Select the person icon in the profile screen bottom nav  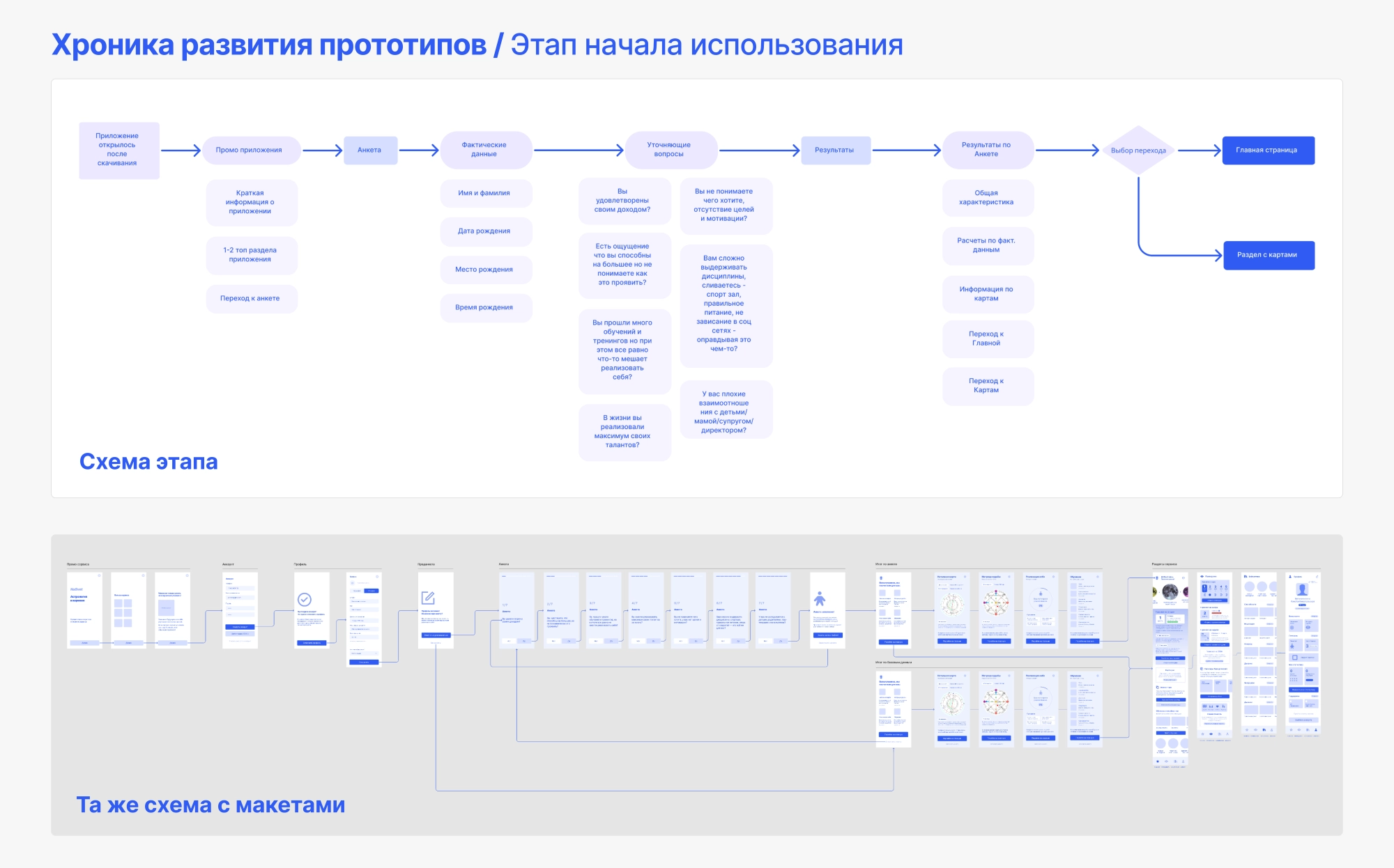tap(1317, 730)
